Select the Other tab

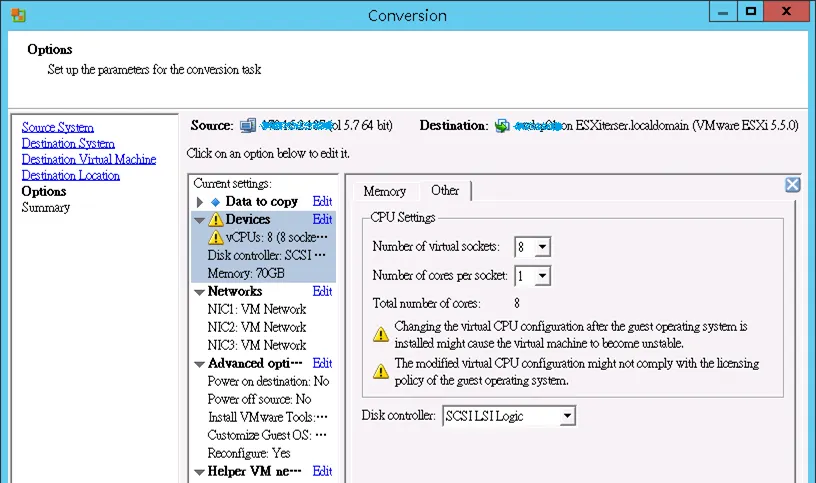(x=445, y=190)
